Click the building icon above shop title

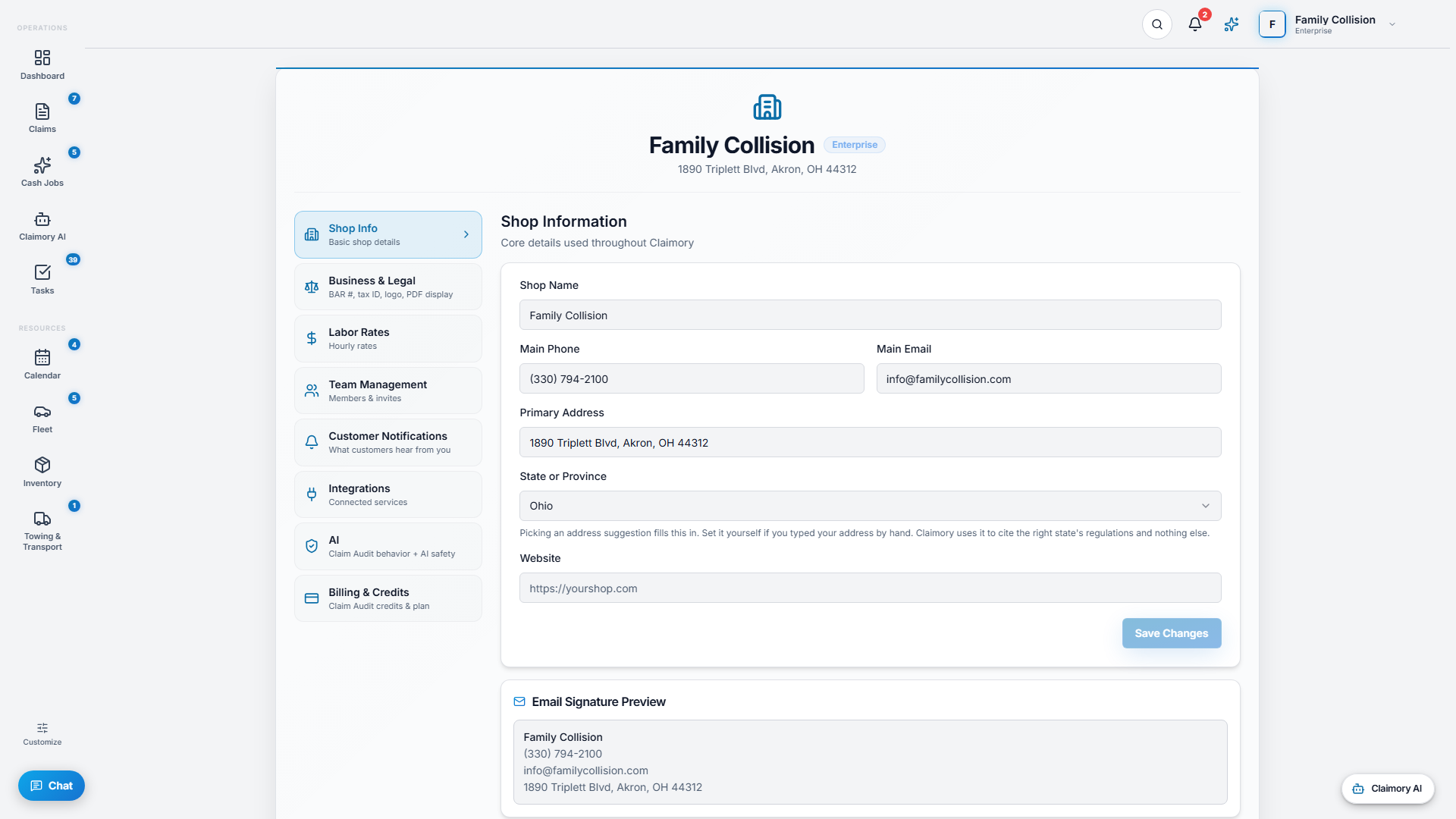(767, 107)
